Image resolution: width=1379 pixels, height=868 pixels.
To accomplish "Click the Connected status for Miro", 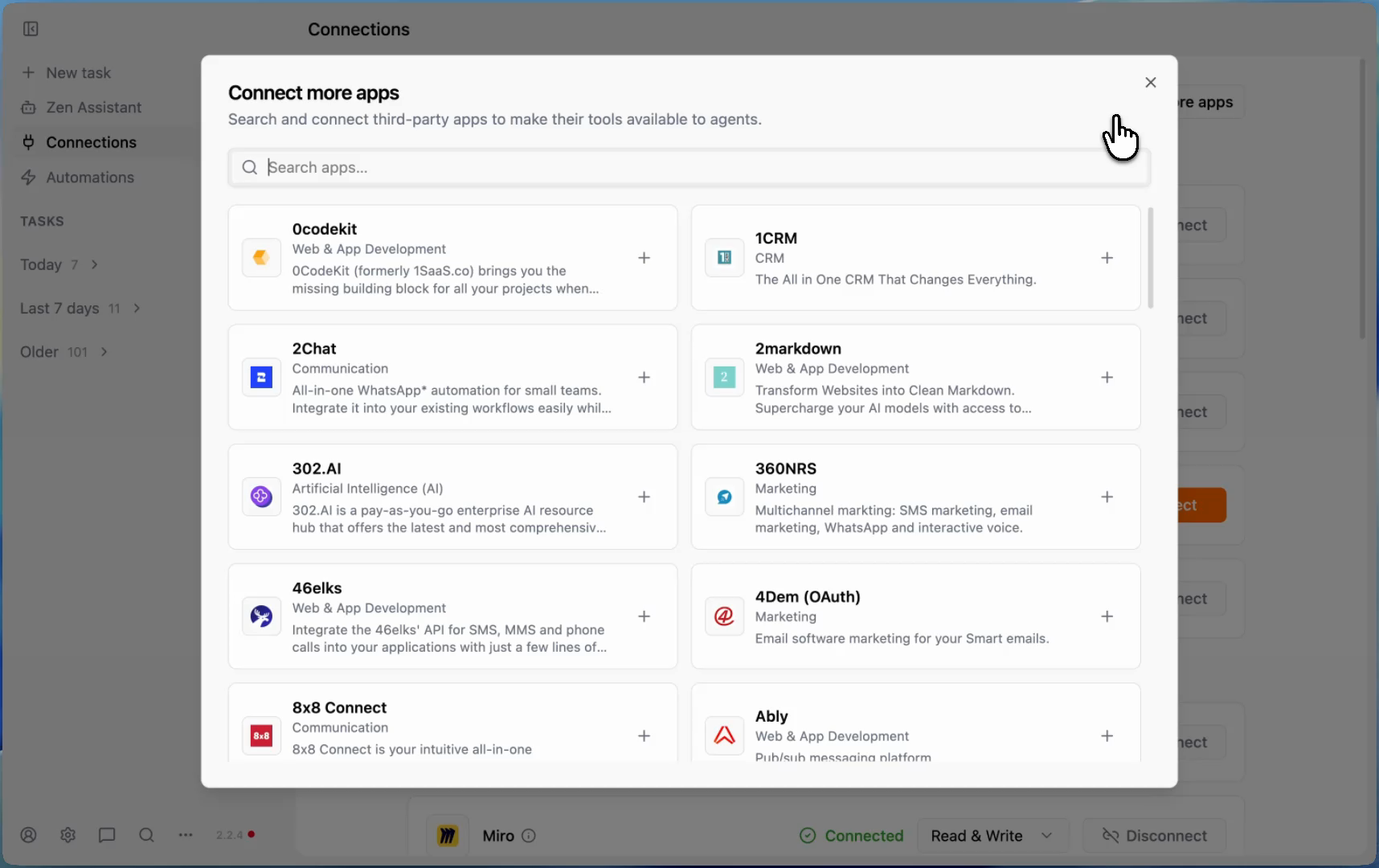I will (x=852, y=836).
